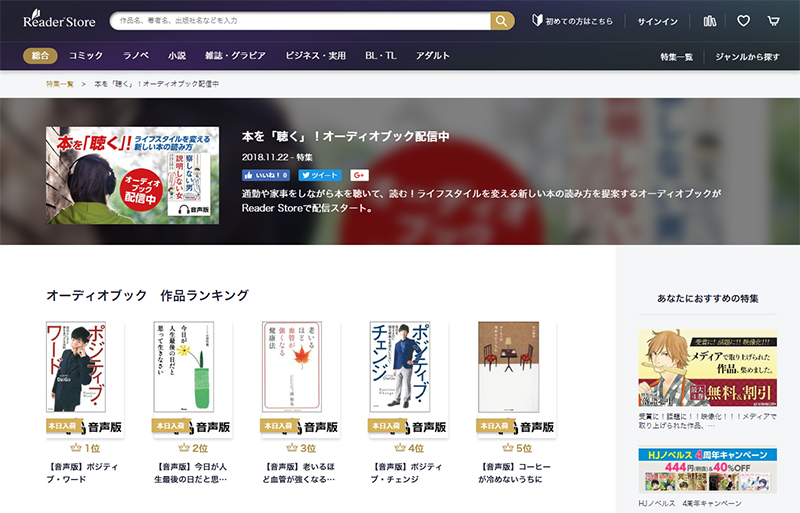Select the 雑誌・グラビア category tab
Screen dimensions: 800x513
click(235, 56)
